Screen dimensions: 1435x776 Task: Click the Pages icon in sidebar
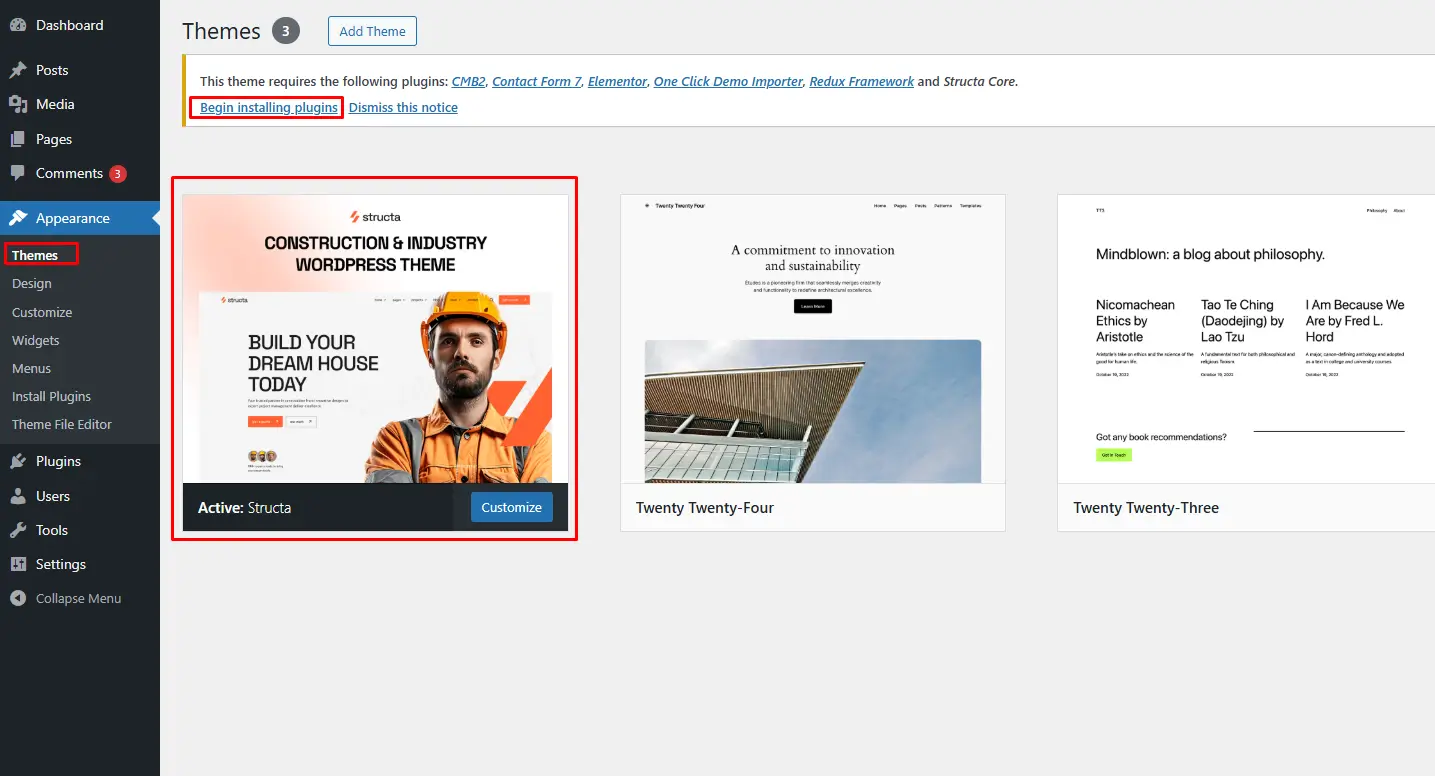tap(18, 139)
